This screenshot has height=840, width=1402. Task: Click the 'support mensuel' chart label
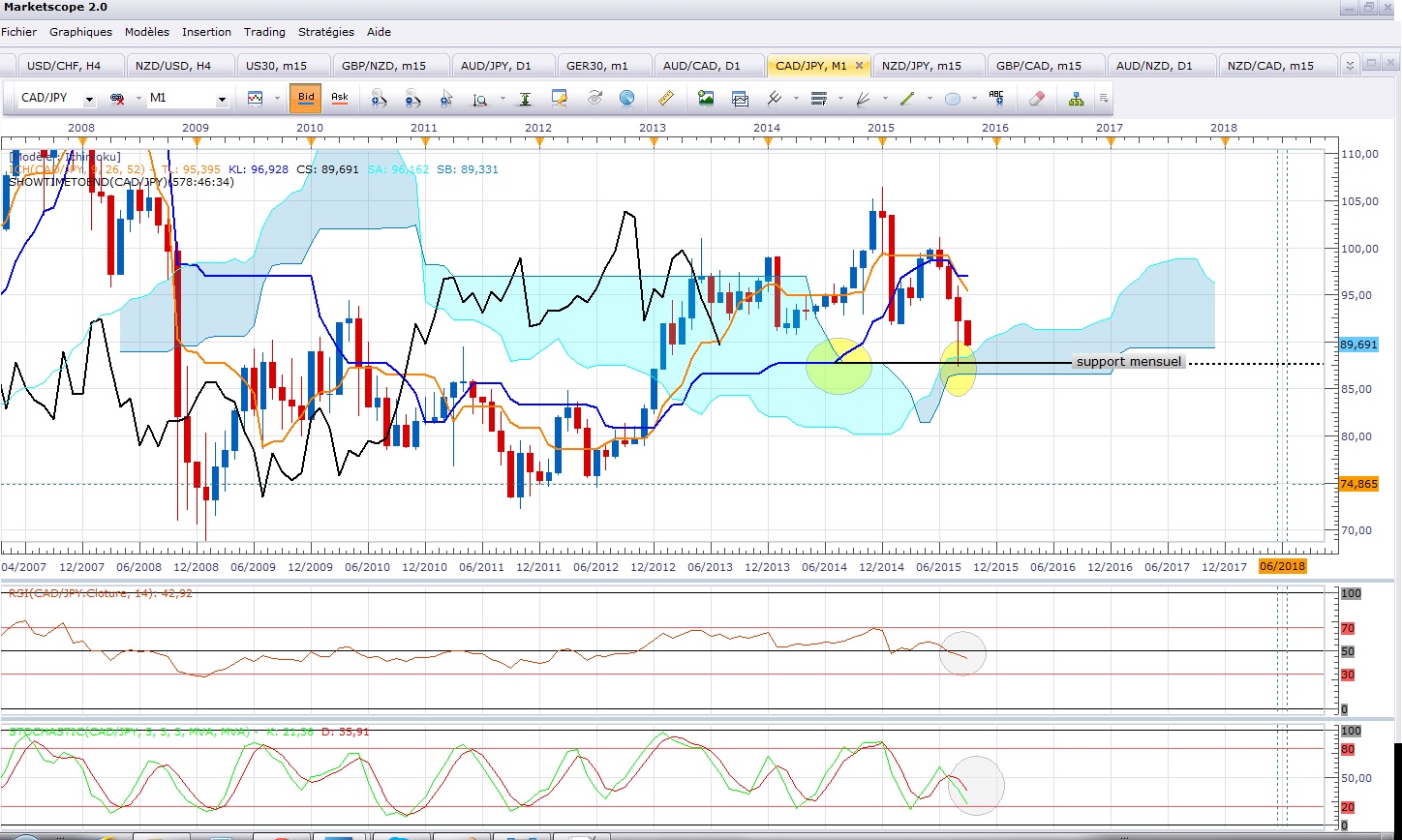click(1129, 362)
